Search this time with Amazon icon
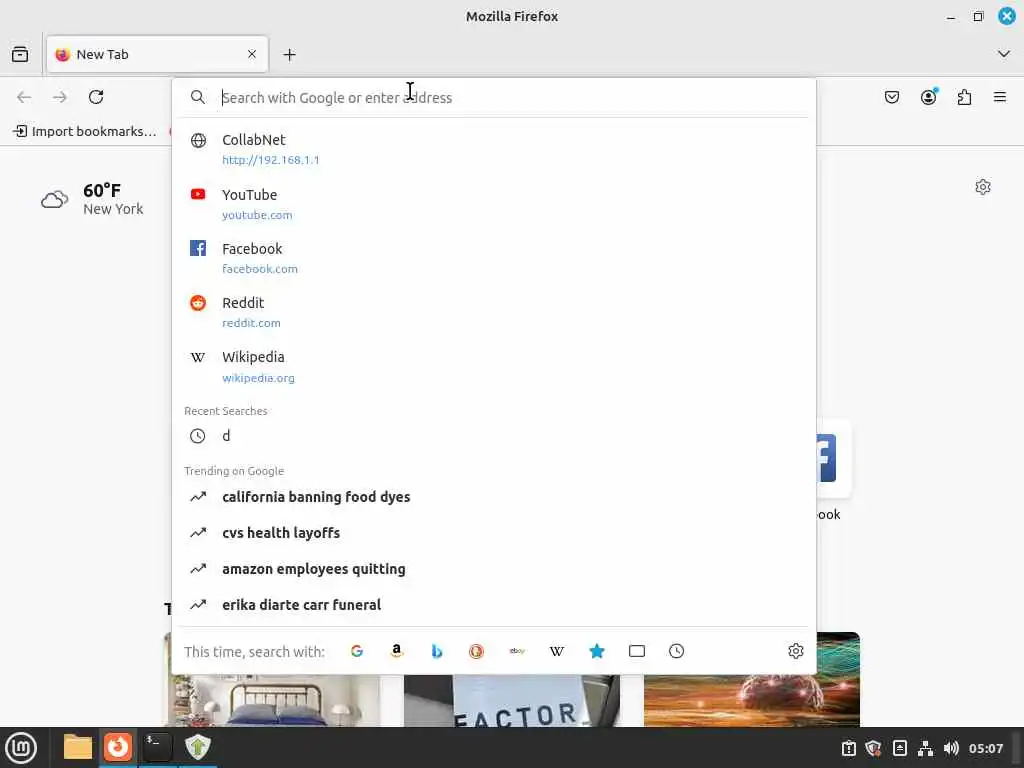 click(x=396, y=651)
